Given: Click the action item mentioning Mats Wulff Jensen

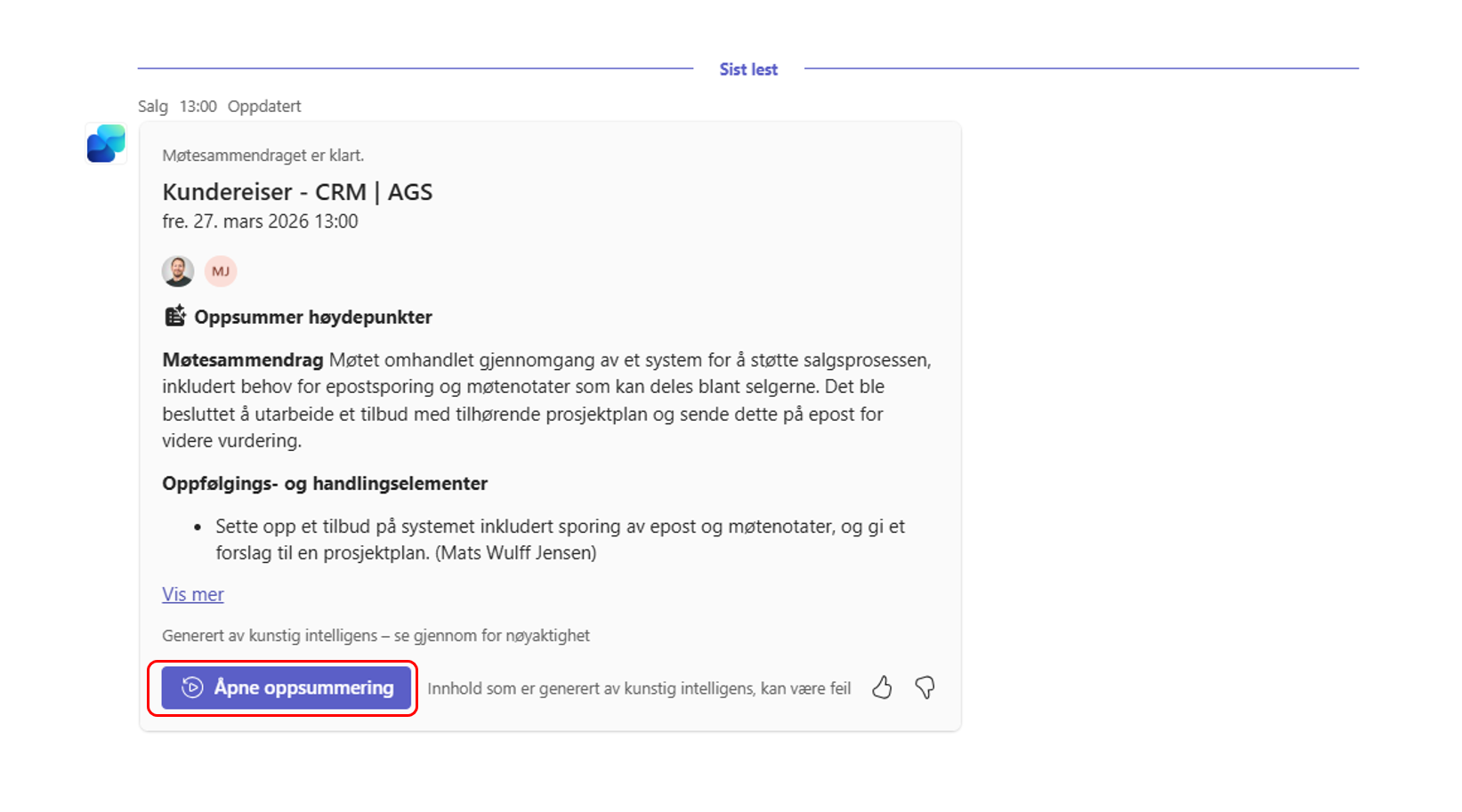Looking at the screenshot, I should click(x=560, y=540).
